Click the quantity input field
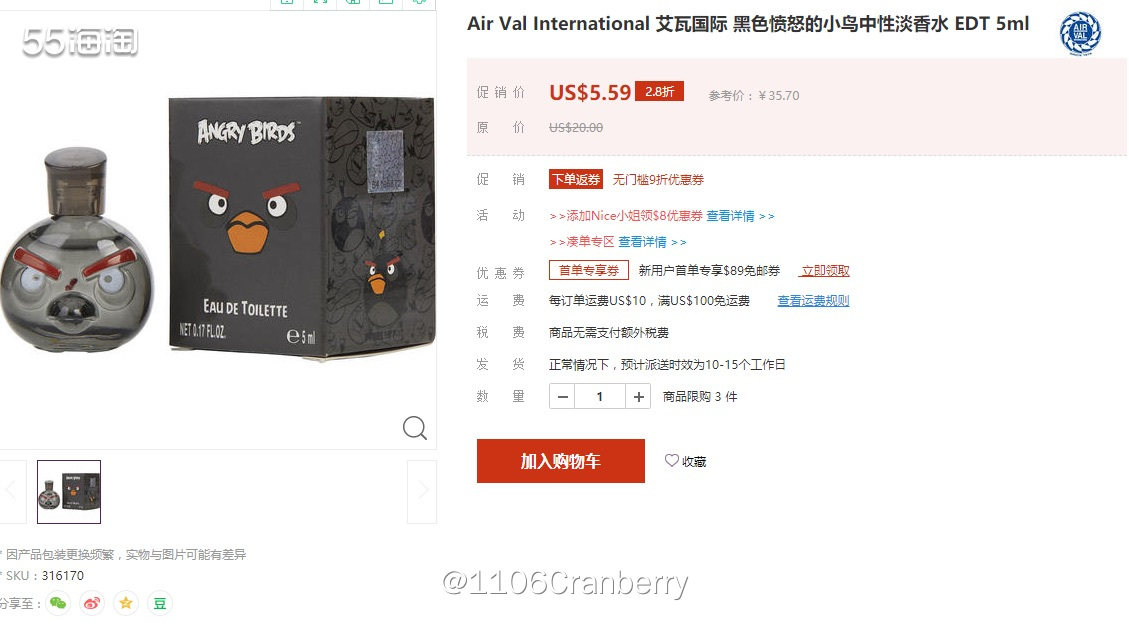The width and height of the screenshot is (1129, 634). click(600, 397)
